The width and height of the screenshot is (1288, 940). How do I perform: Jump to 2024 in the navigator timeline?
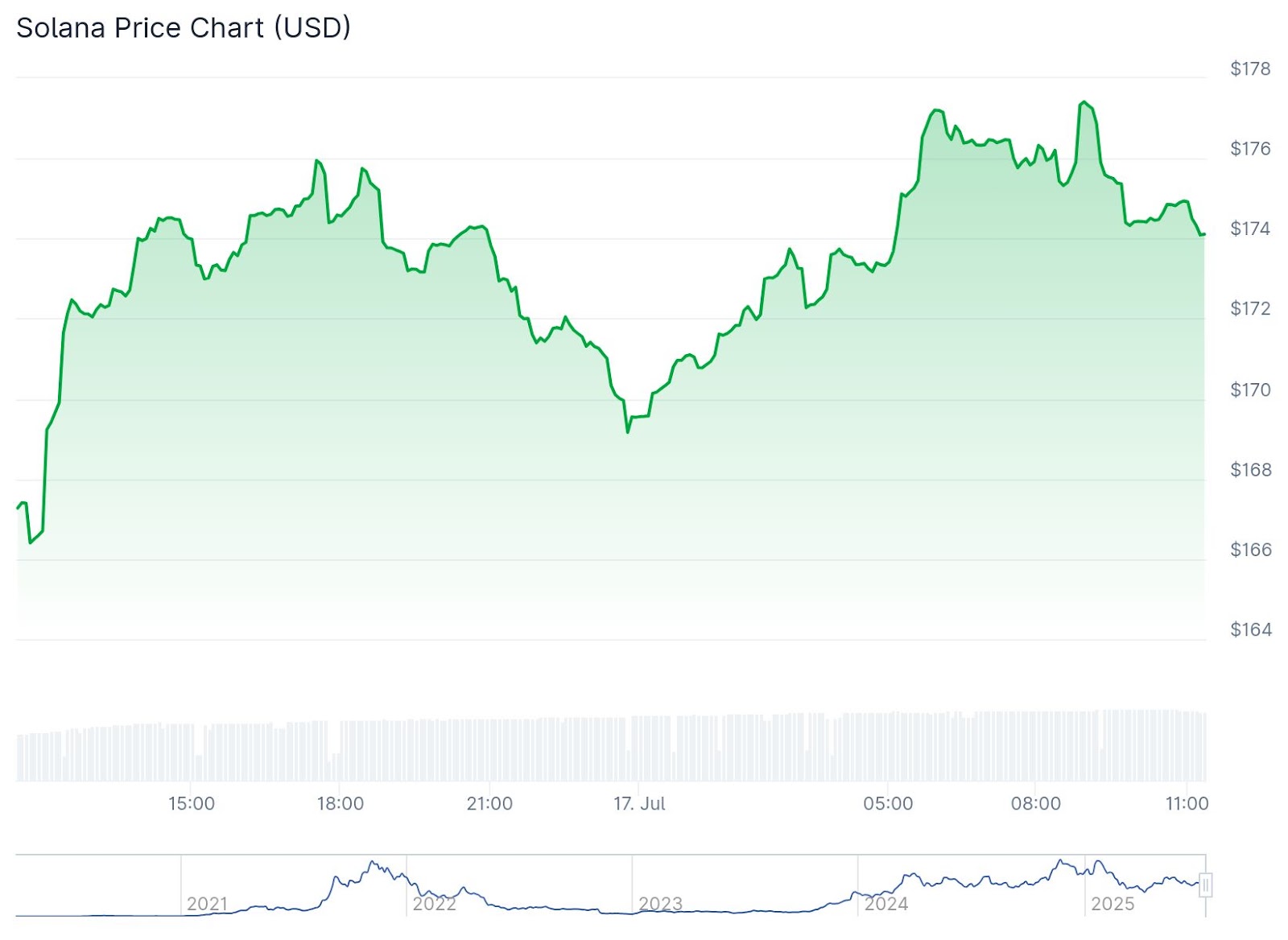point(885,904)
